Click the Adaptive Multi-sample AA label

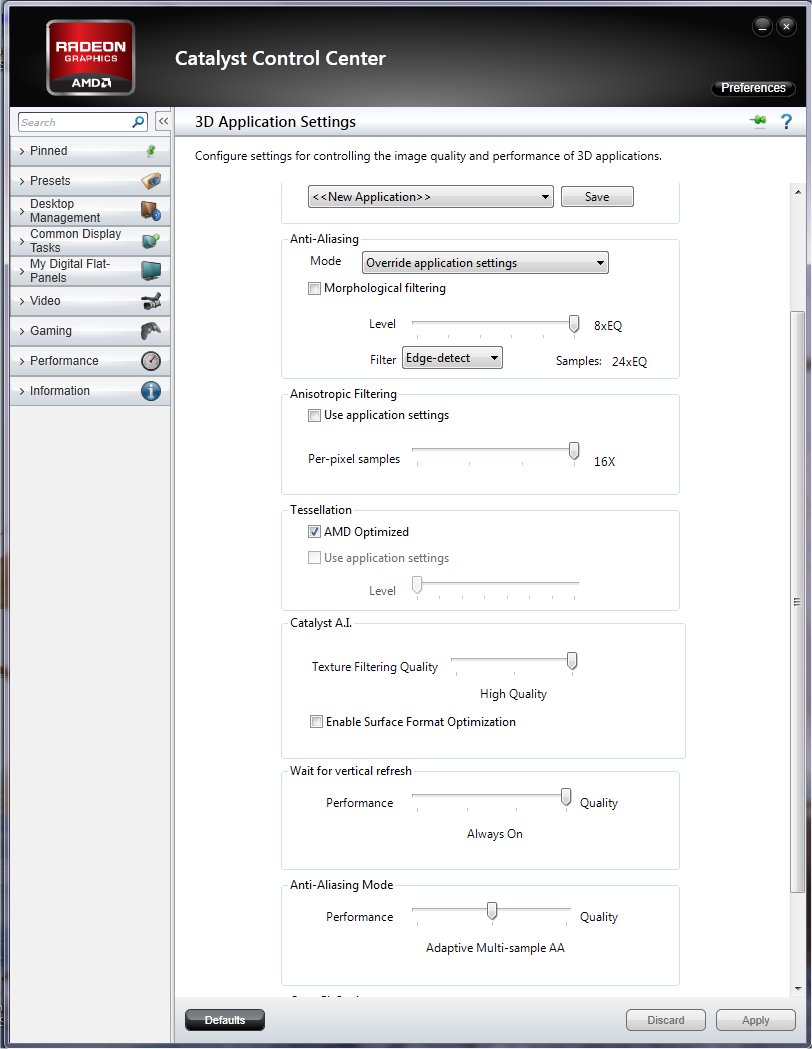[x=495, y=948]
